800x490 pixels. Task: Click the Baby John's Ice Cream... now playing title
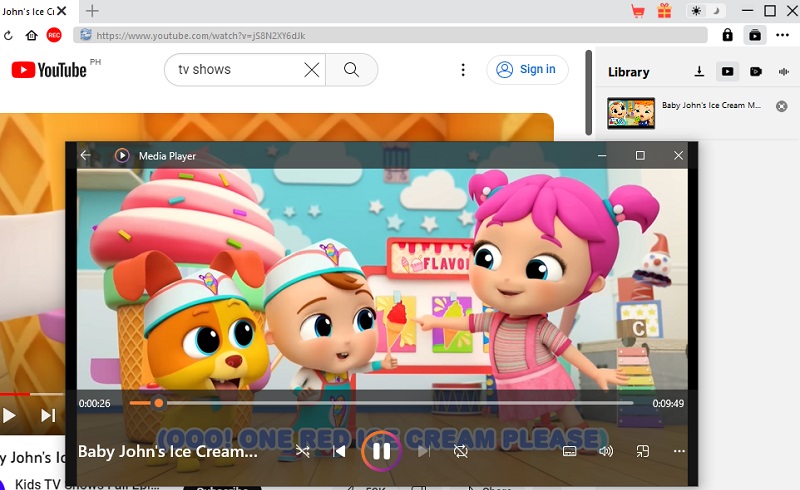click(167, 452)
